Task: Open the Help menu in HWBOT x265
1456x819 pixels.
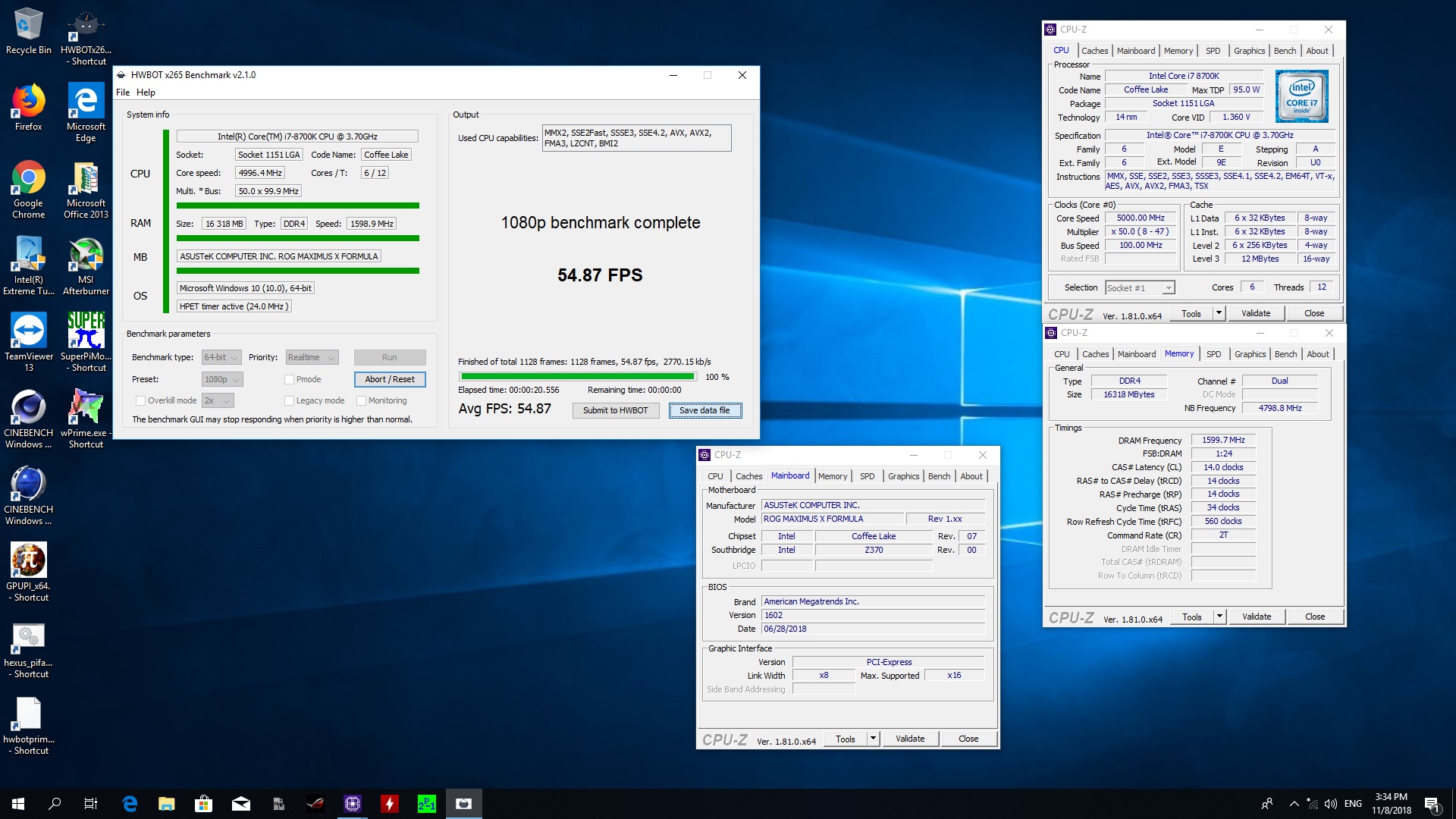Action: 146,93
